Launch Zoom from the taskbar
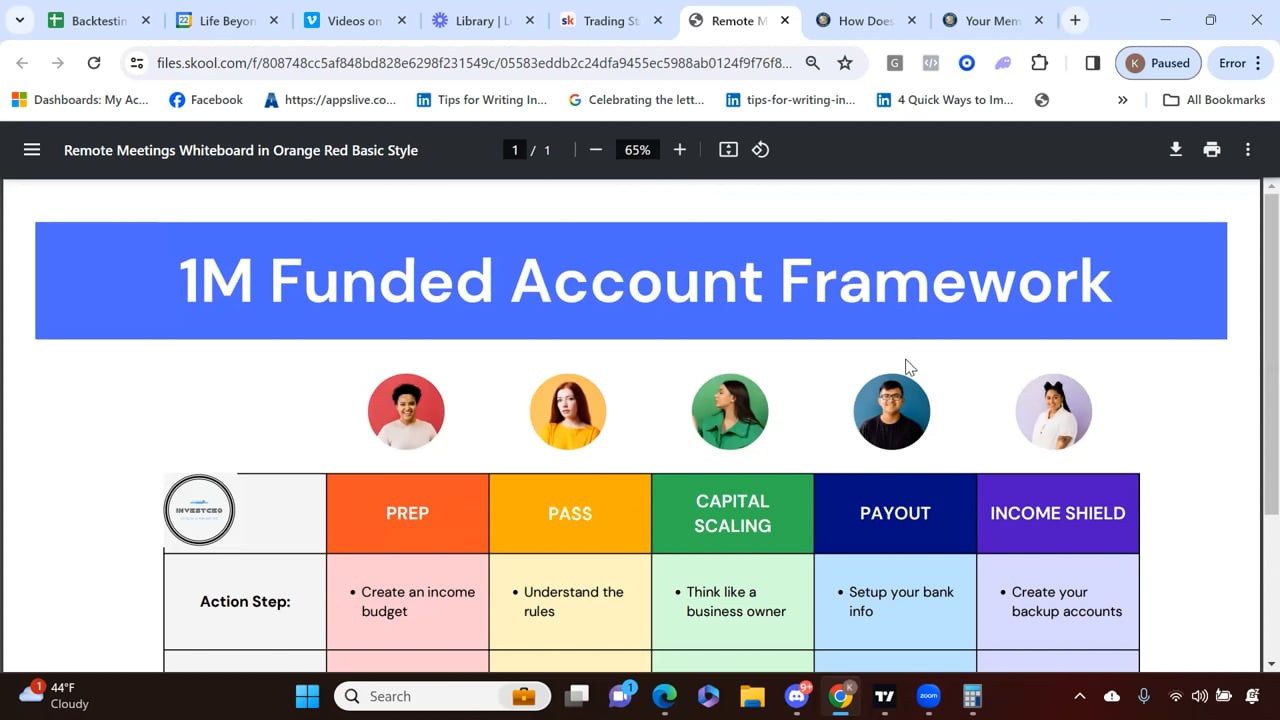The image size is (1280, 720). (x=928, y=696)
